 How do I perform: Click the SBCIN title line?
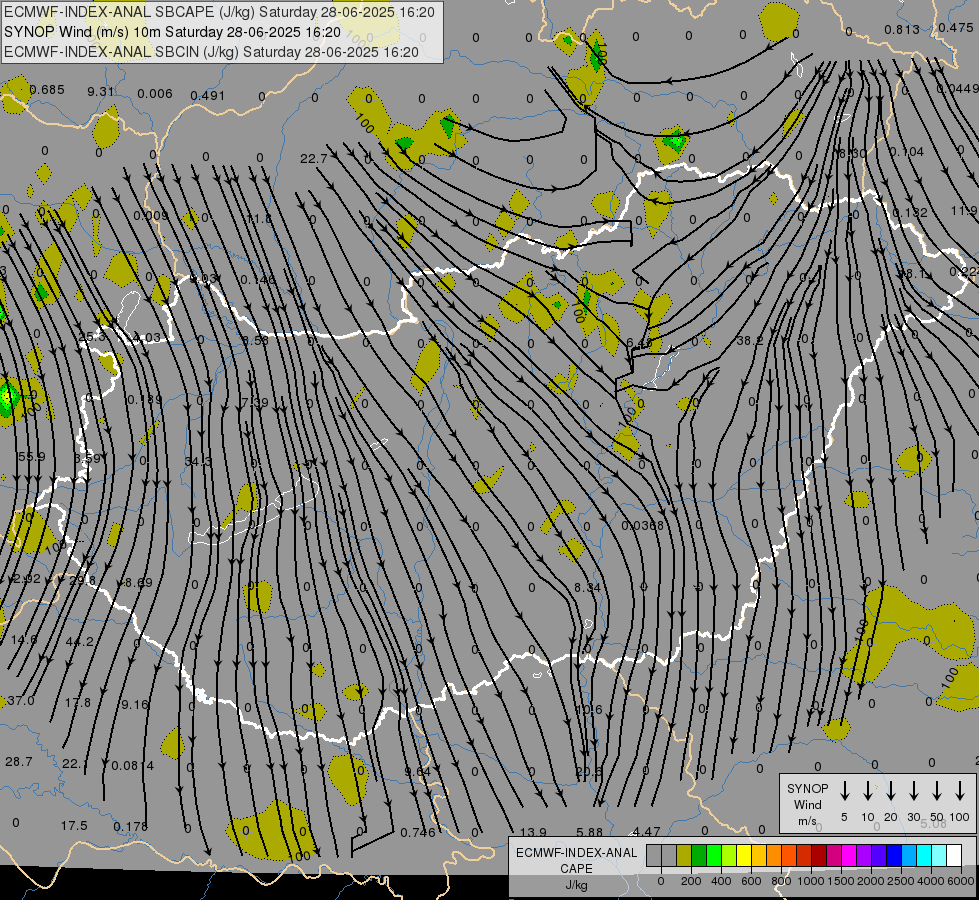tap(211, 52)
